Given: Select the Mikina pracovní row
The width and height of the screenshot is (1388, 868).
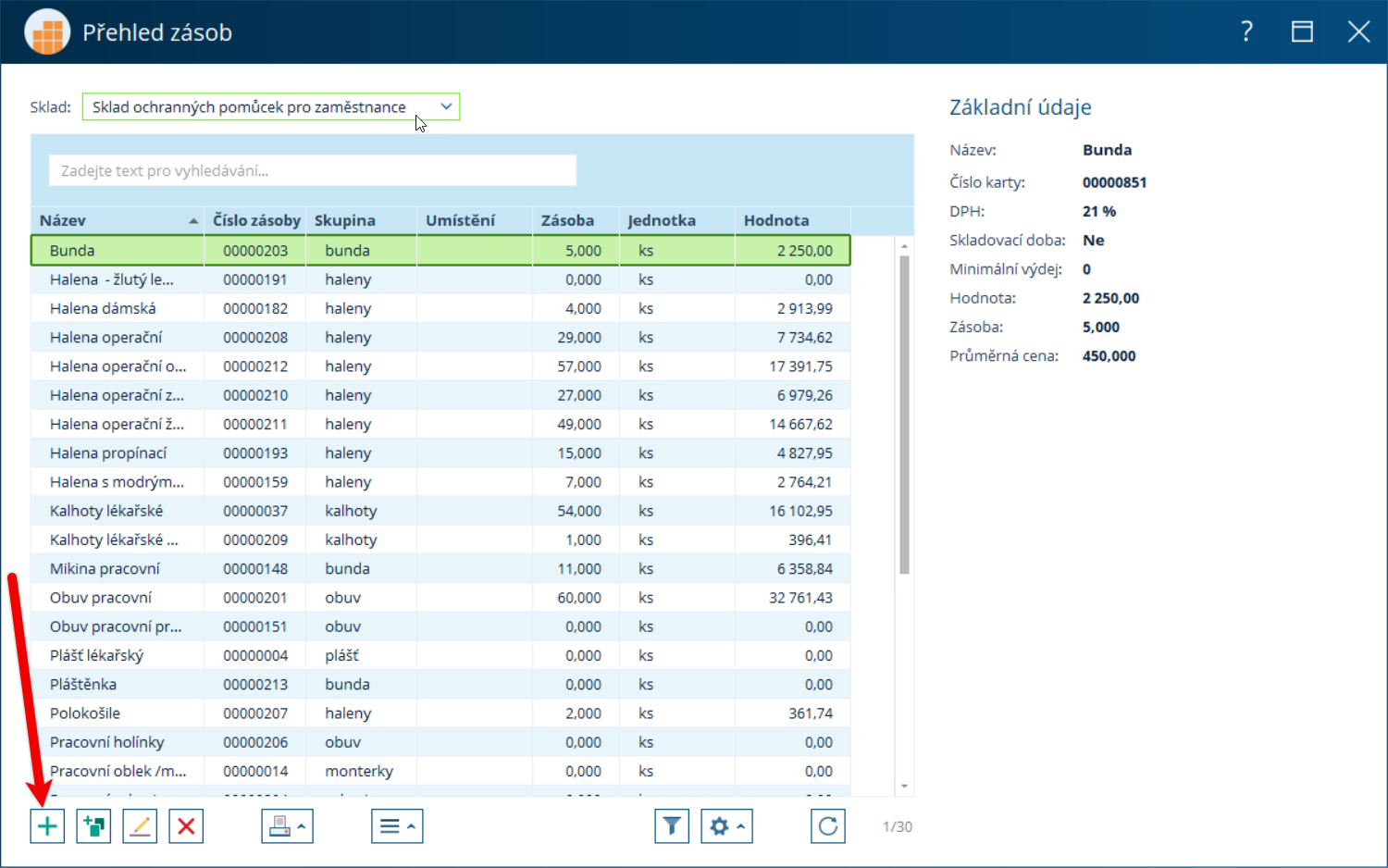Looking at the screenshot, I should click(440, 569).
